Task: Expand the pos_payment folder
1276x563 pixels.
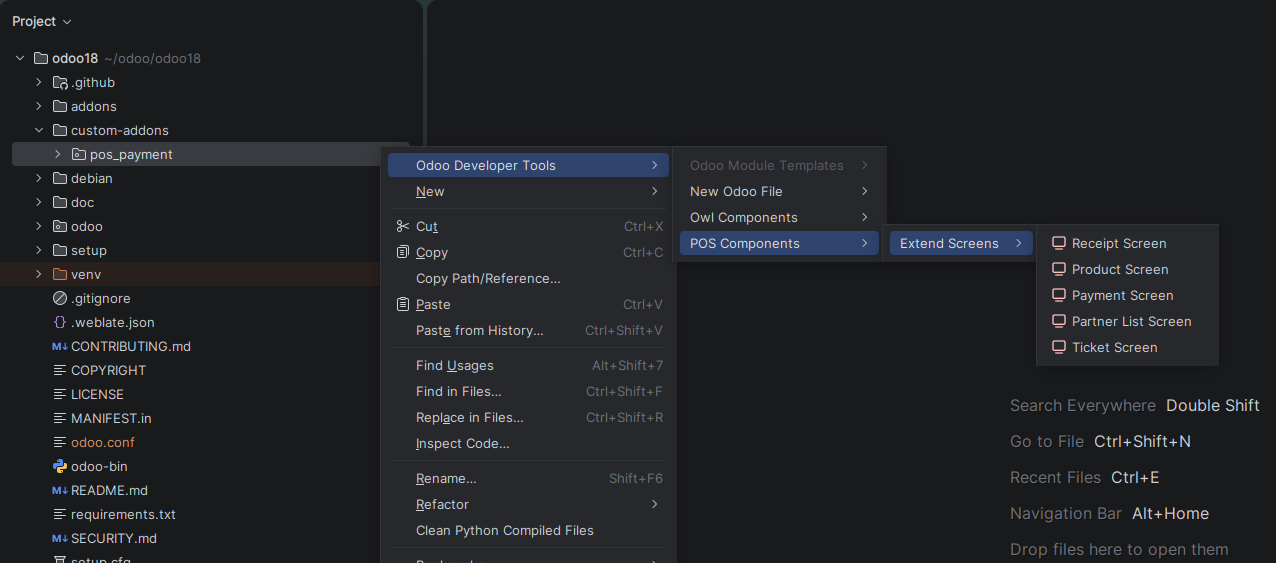Action: click(x=58, y=154)
